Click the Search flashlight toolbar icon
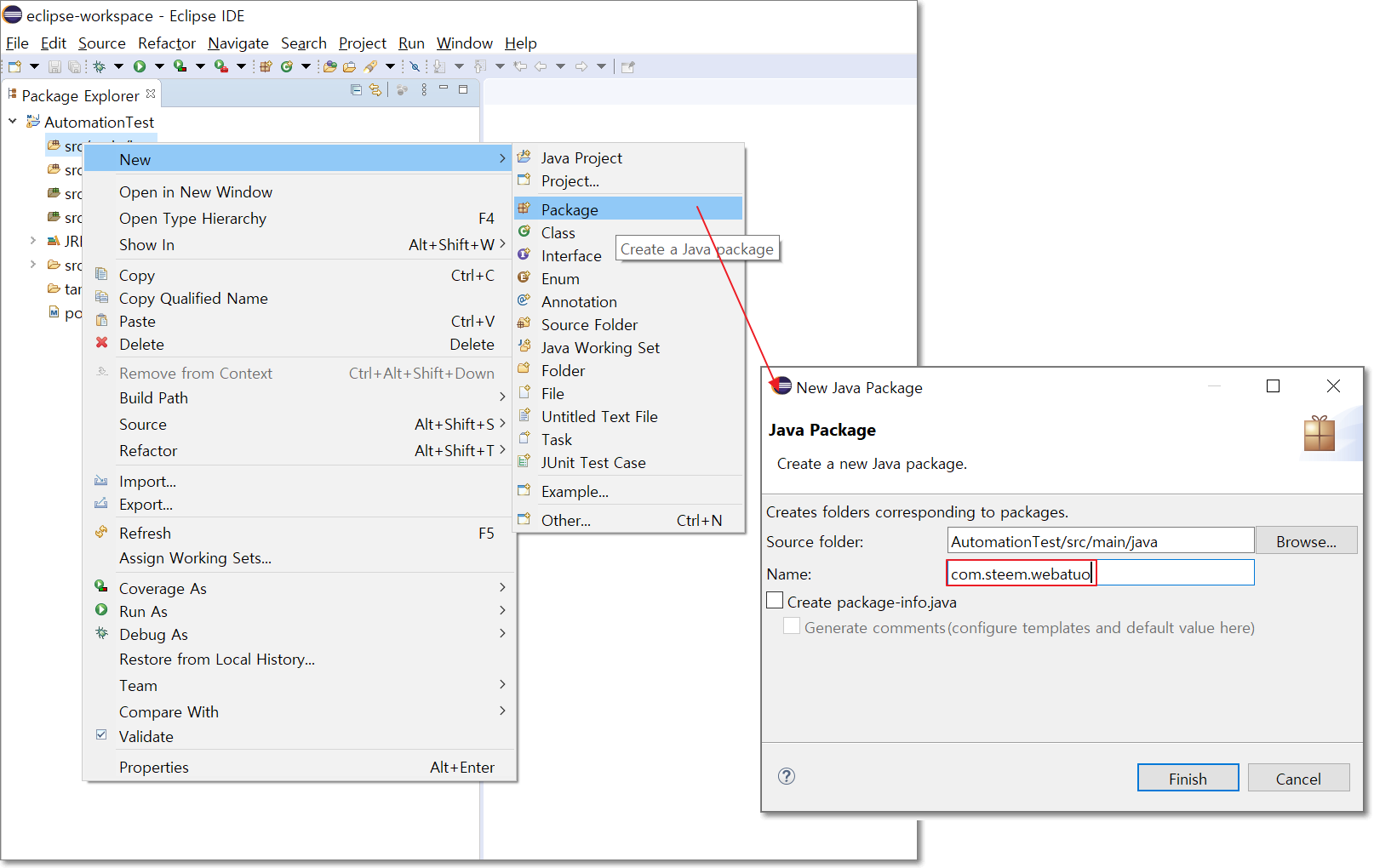Screen dimensions: 1374x868 pos(370,66)
